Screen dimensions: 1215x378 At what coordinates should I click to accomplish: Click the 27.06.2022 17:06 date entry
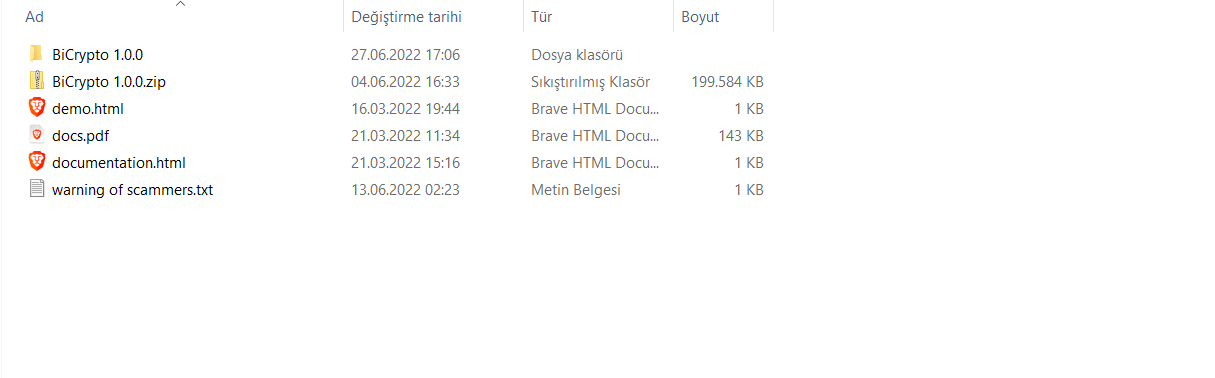405,55
